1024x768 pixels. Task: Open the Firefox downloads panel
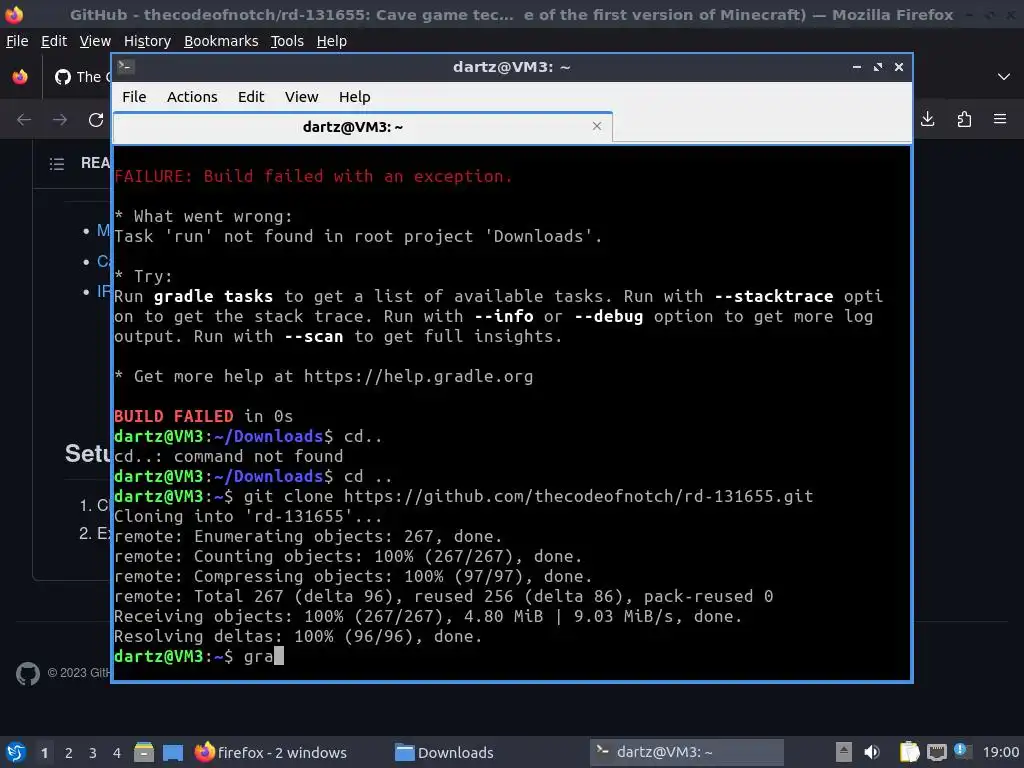[927, 119]
